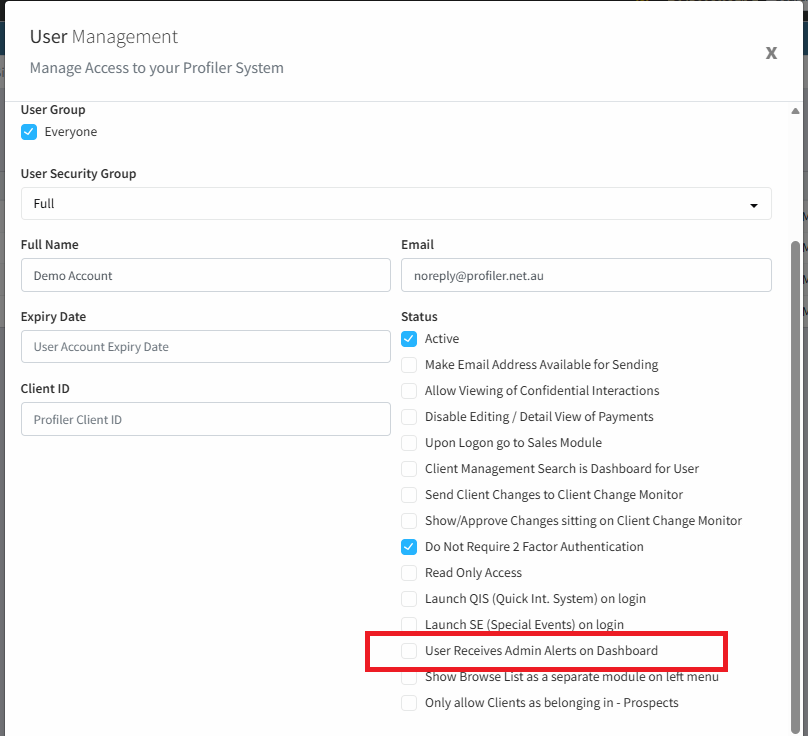Uncheck Do Not Require 2 Factor Authentication
The width and height of the screenshot is (808, 736).
409,547
